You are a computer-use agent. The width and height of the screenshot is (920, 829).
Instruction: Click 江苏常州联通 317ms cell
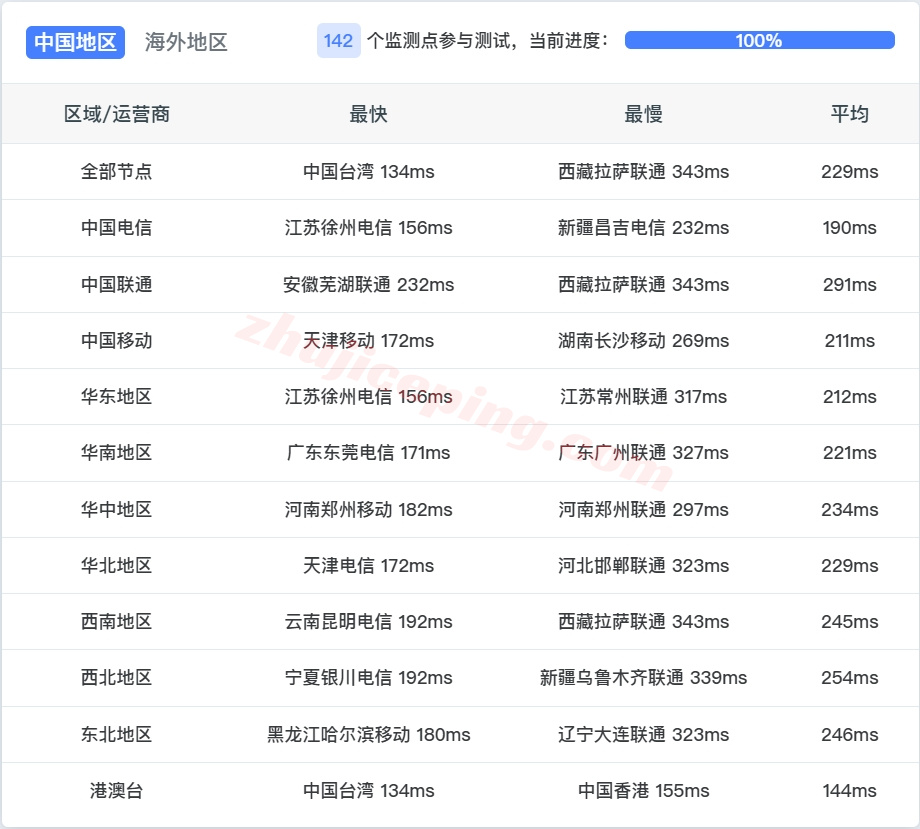[644, 397]
